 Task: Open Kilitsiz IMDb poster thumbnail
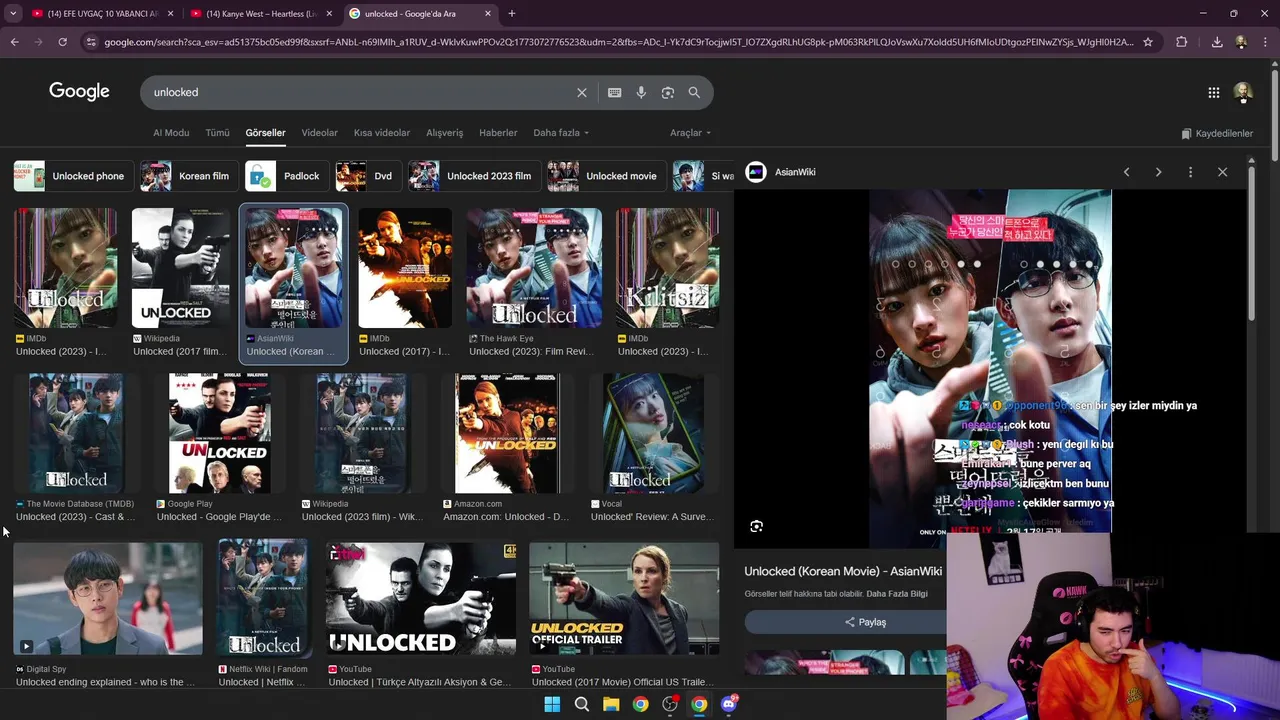(x=667, y=268)
